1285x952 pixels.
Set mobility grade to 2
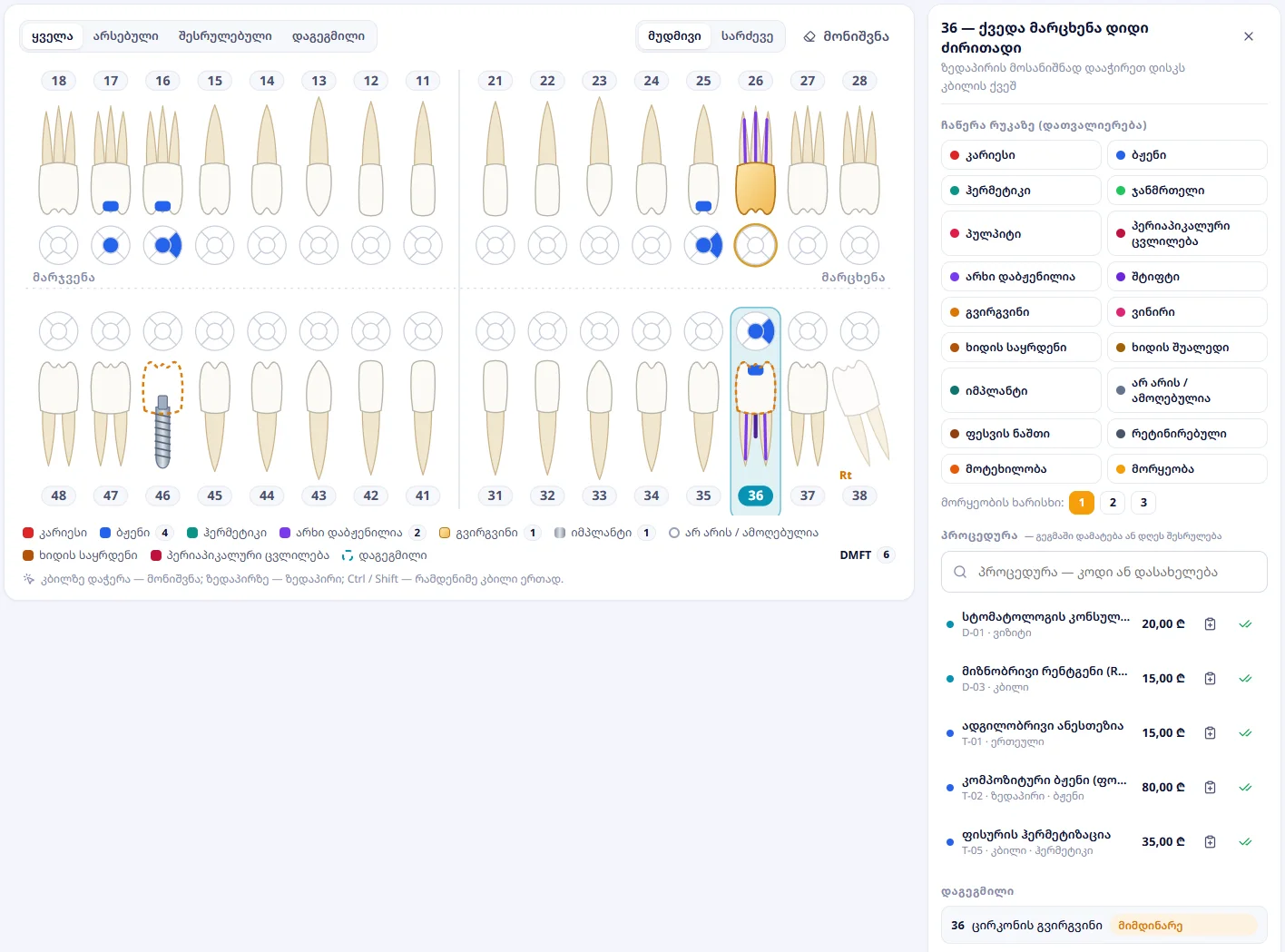point(1113,503)
